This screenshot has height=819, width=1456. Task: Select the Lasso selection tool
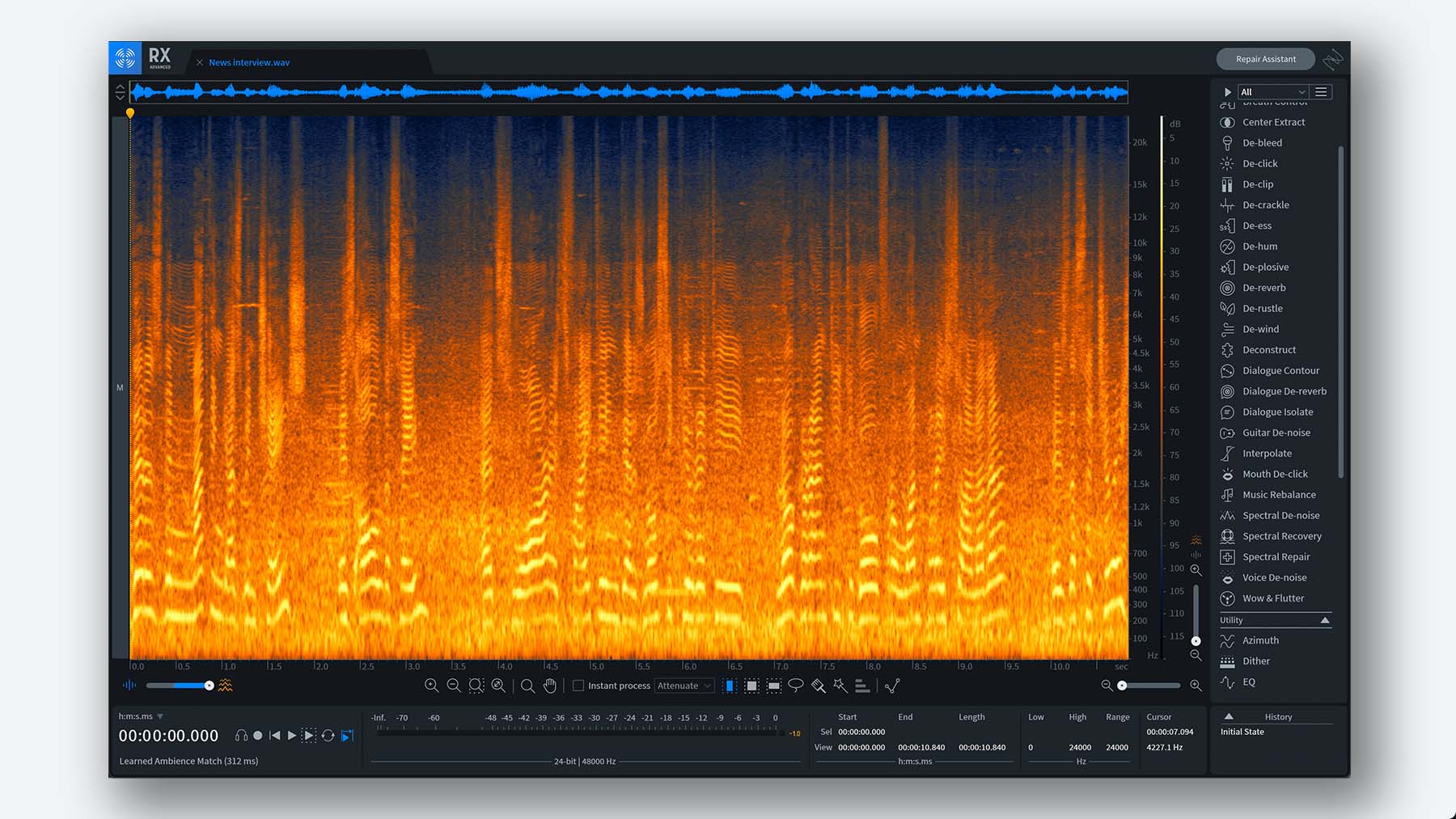796,686
